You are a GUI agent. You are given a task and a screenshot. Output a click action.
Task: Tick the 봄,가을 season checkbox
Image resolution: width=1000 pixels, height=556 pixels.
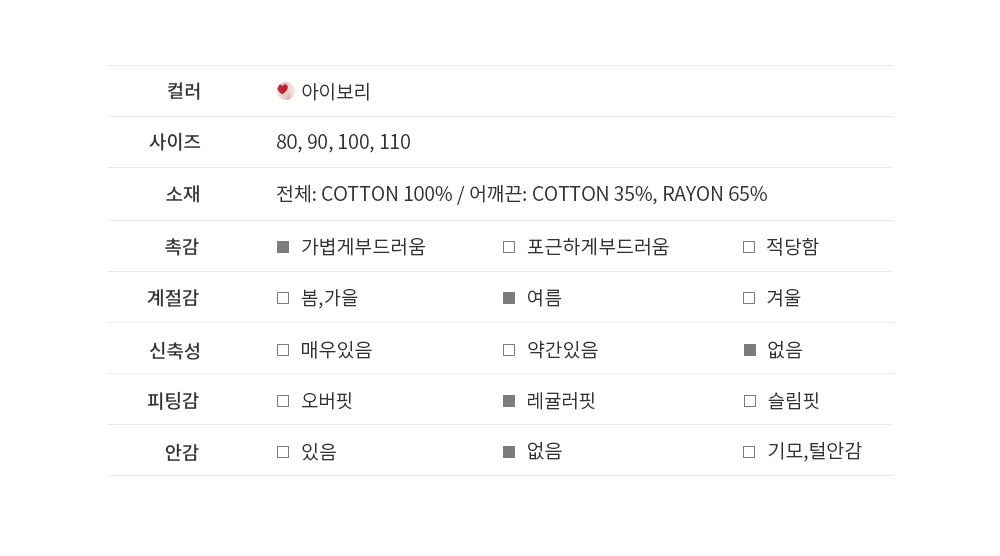tap(283, 298)
